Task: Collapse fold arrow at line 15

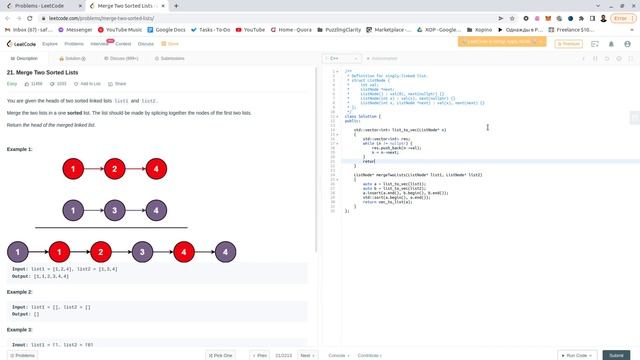Action: (338, 134)
